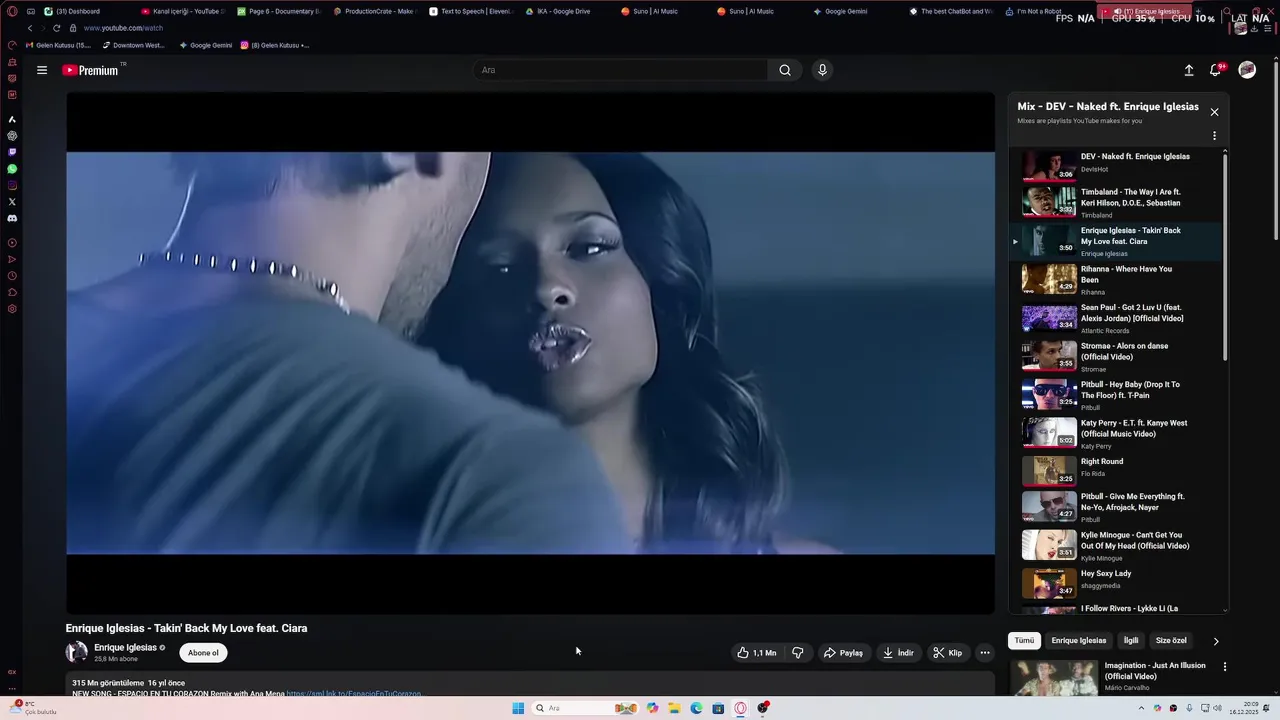Switch to the IKA Google Drive tab
Image resolution: width=1280 pixels, height=720 pixels.
click(x=566, y=11)
